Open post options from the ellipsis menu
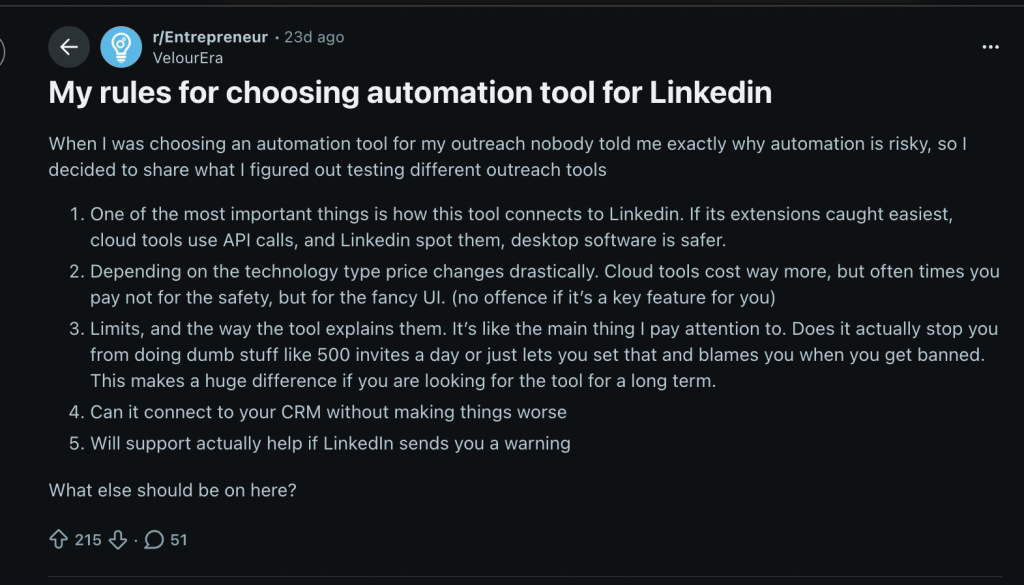The height and width of the screenshot is (585, 1024). 990,46
